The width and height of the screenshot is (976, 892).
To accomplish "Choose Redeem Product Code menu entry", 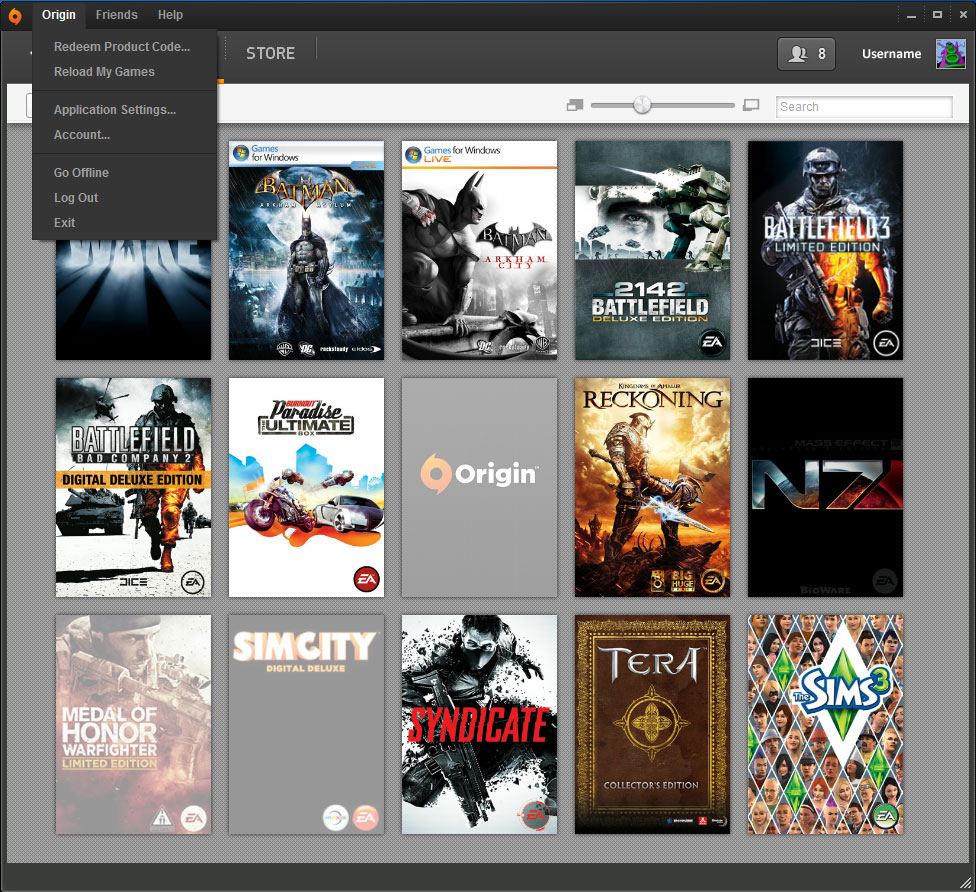I will coord(122,47).
